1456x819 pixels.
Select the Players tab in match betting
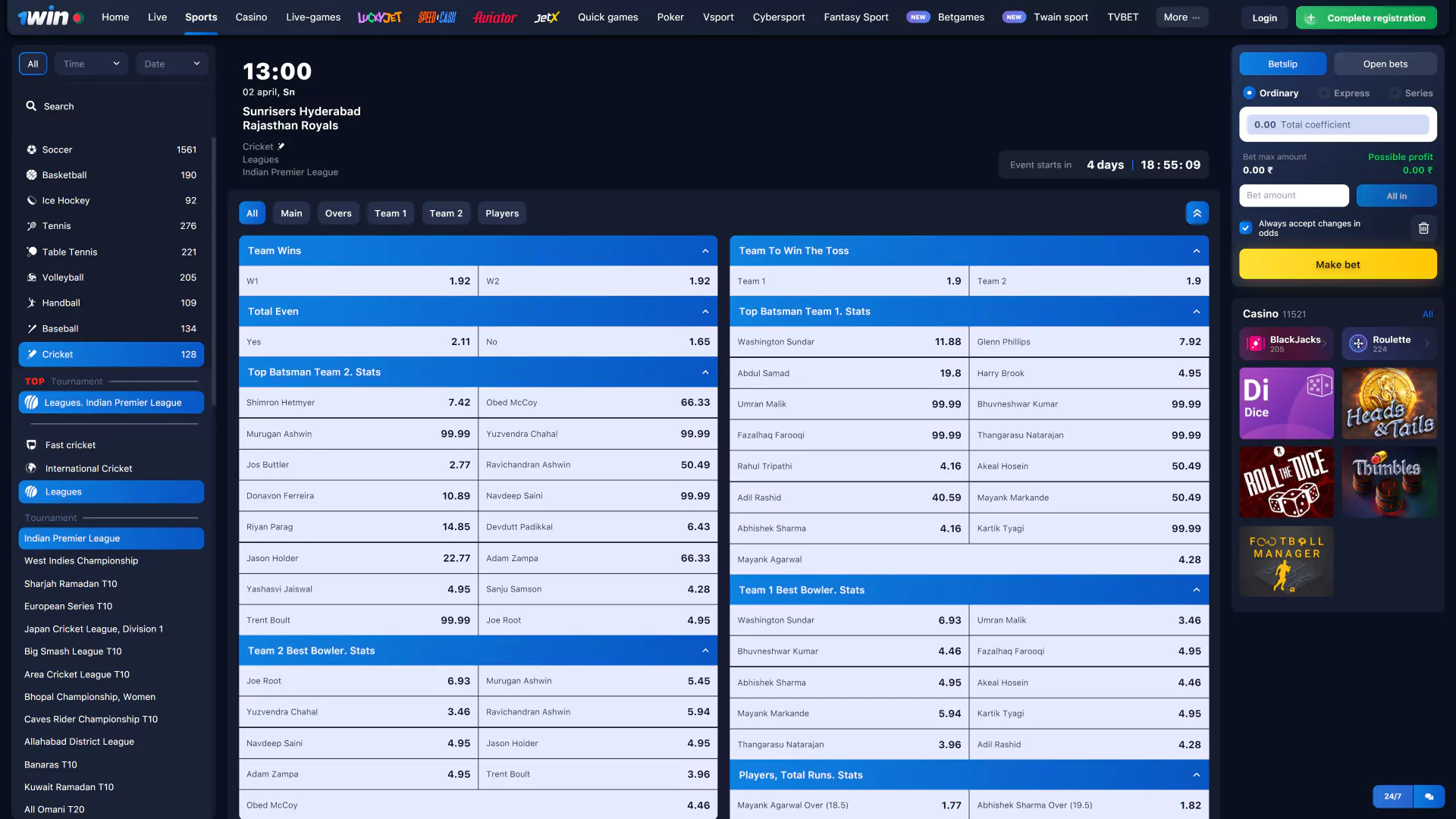point(501,212)
